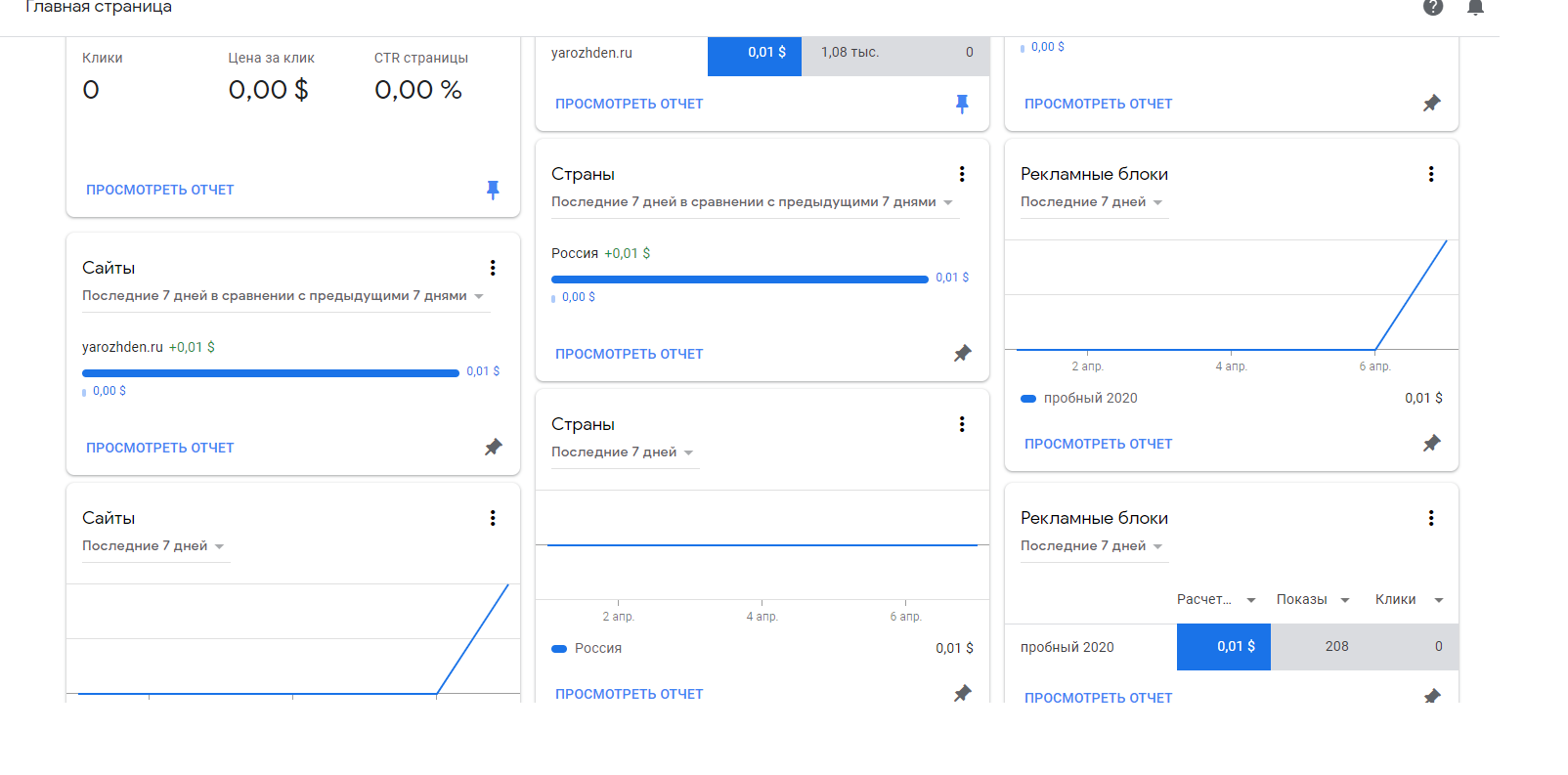This screenshot has height=775, width=1568.
Task: Pin the Страны comparison card showing Россия bar
Action: click(x=962, y=354)
